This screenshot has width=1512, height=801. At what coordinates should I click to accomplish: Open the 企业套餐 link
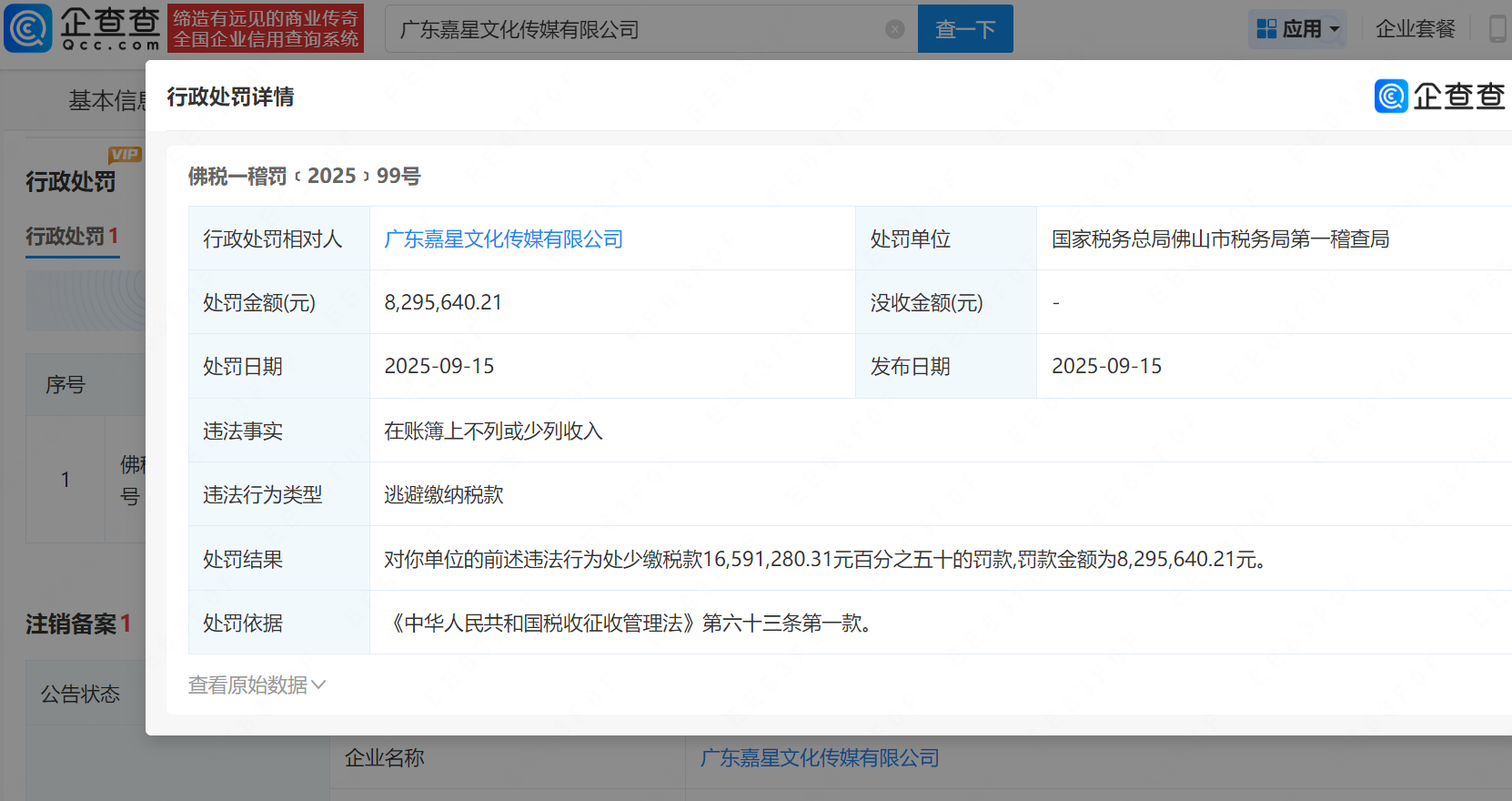(1415, 29)
